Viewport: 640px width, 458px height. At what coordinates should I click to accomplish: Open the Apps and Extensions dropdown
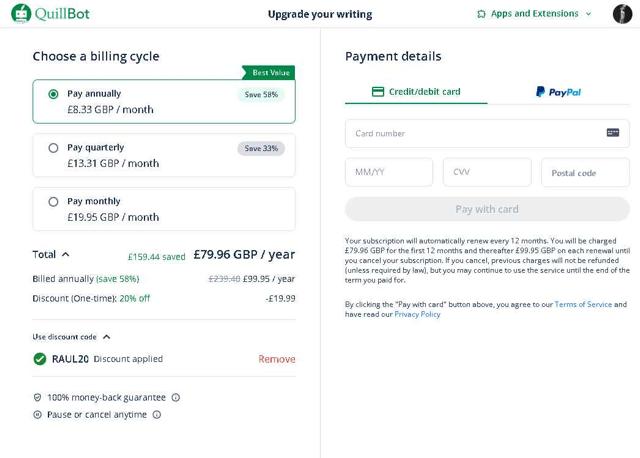[535, 14]
